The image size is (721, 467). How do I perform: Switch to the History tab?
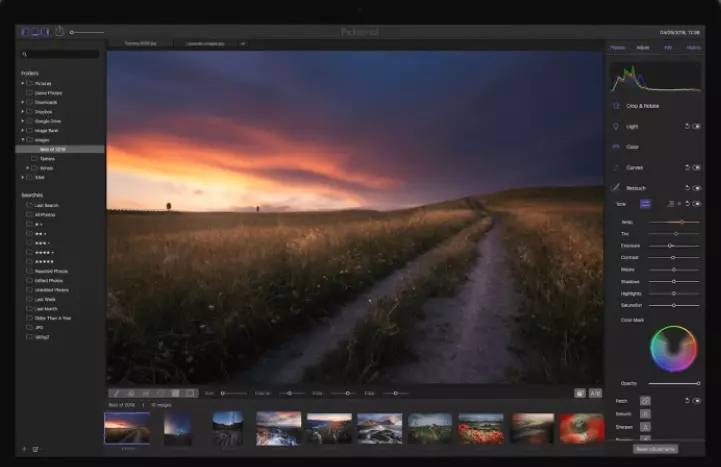pyautogui.click(x=693, y=47)
